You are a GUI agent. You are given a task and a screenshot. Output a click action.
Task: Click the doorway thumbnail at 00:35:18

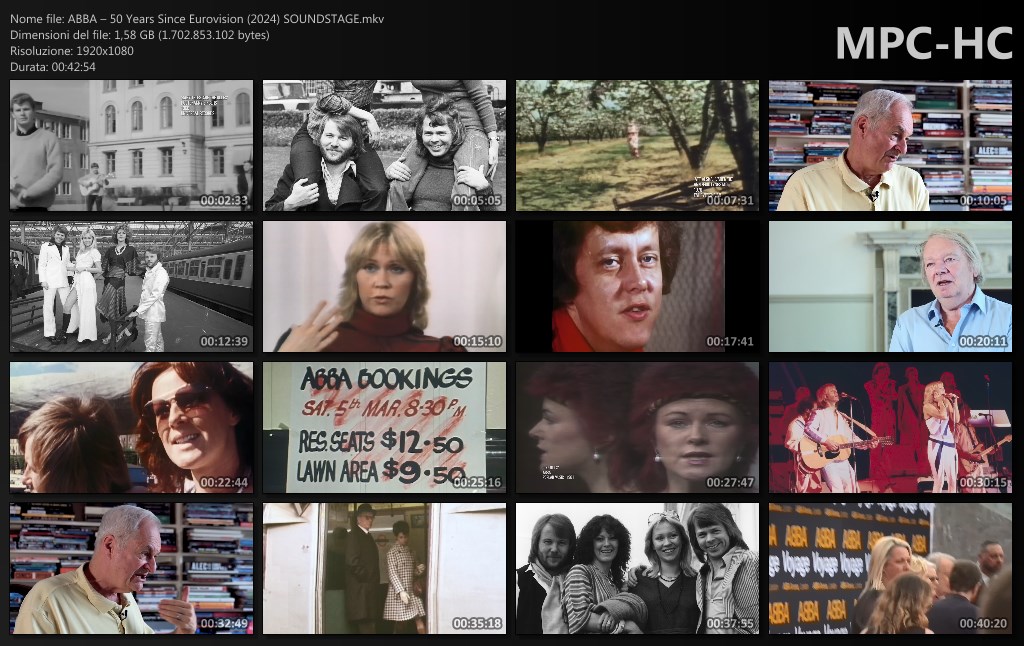point(384,568)
